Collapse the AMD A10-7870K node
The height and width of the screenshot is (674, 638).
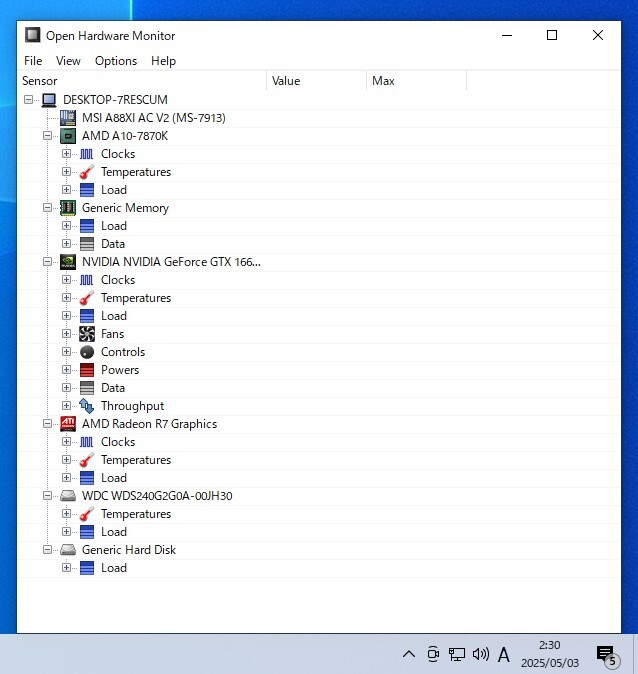pyautogui.click(x=47, y=136)
